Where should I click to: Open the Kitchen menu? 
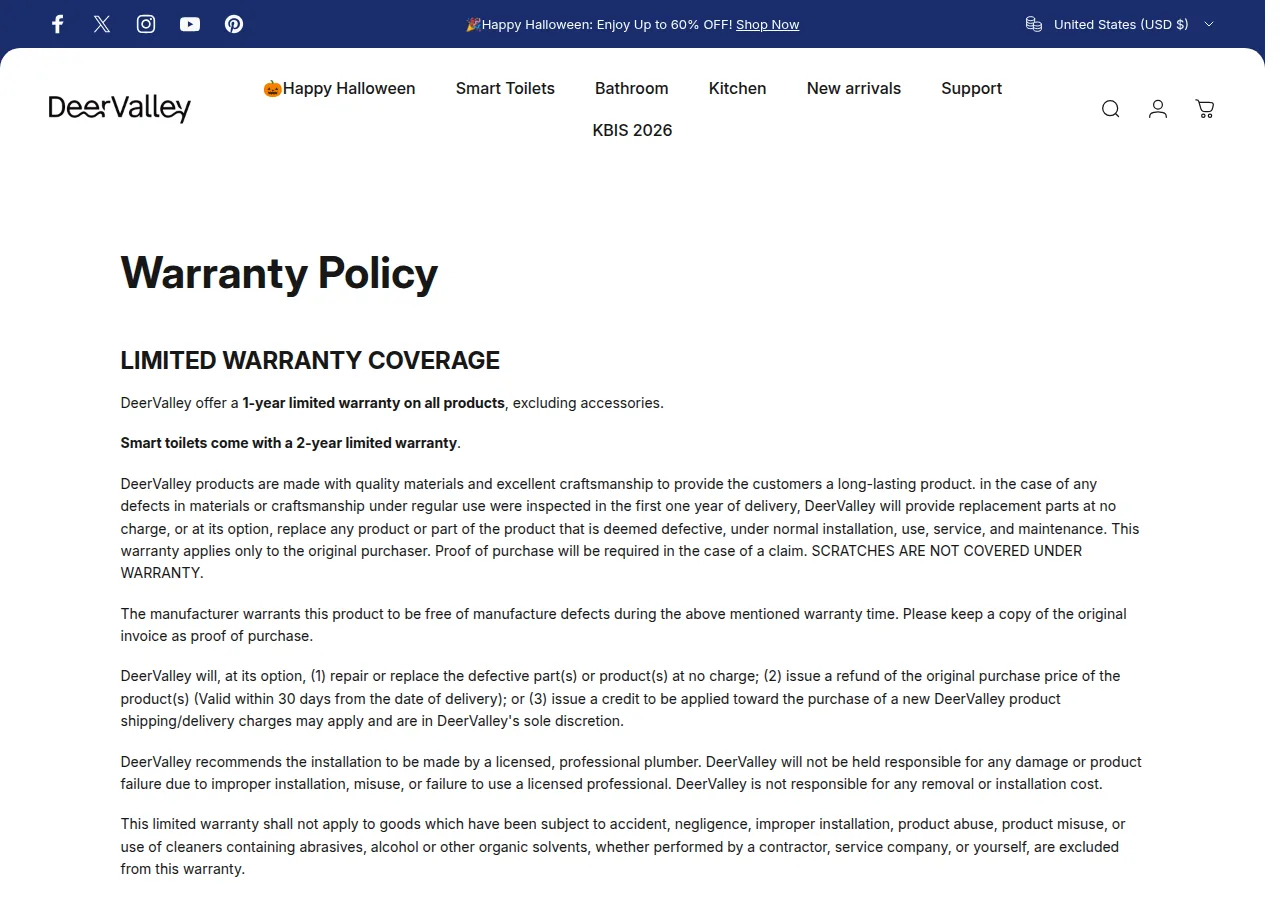point(738,88)
